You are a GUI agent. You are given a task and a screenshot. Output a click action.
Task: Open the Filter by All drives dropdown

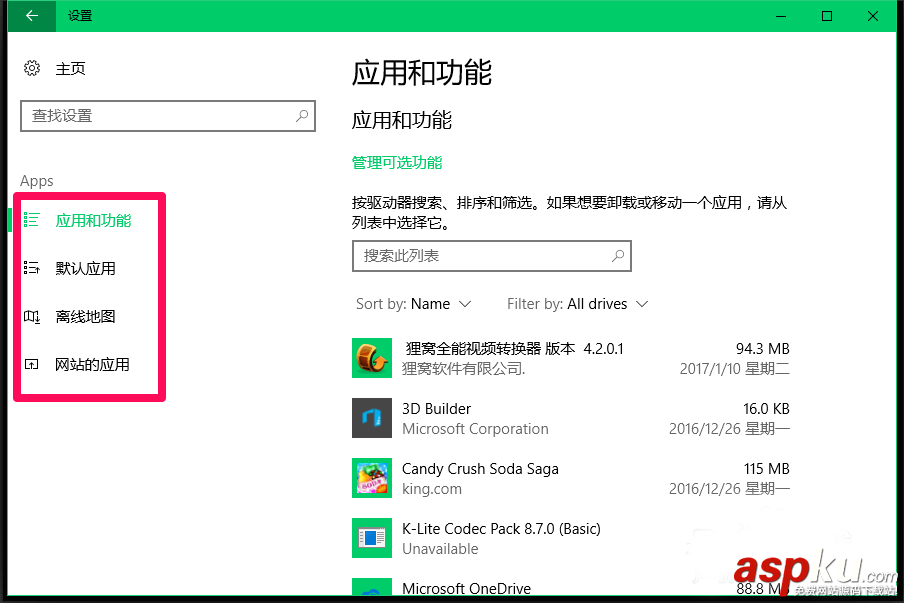578,304
